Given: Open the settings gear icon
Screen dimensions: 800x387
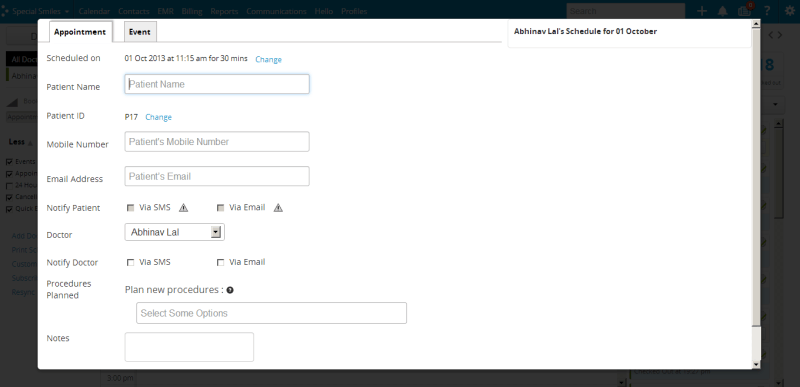Looking at the screenshot, I should (x=790, y=11).
